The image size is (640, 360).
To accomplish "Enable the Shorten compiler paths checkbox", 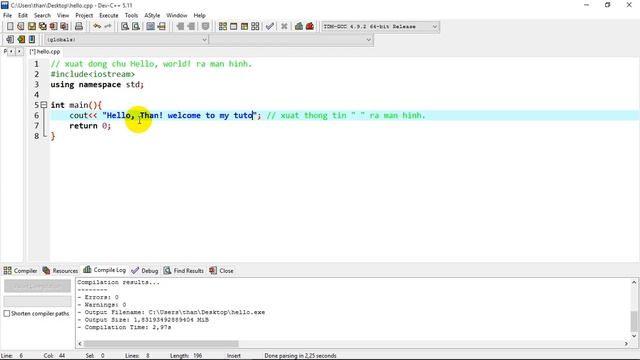I will (x=7, y=313).
